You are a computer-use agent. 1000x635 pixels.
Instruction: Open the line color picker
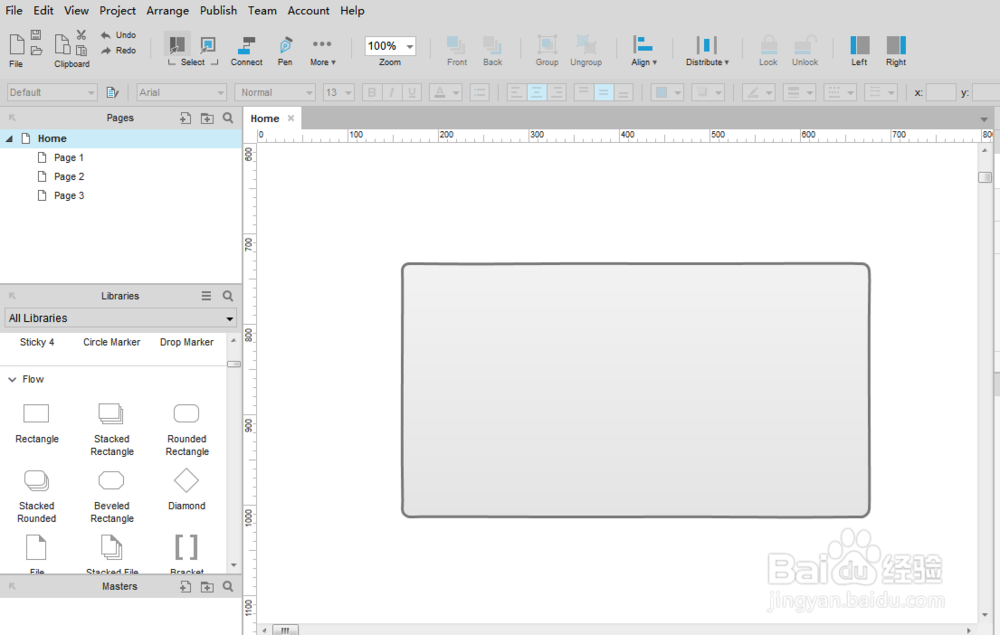tap(759, 92)
